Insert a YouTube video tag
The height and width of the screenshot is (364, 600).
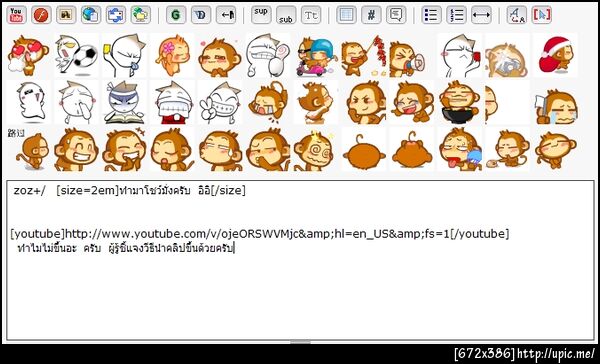click(16, 15)
